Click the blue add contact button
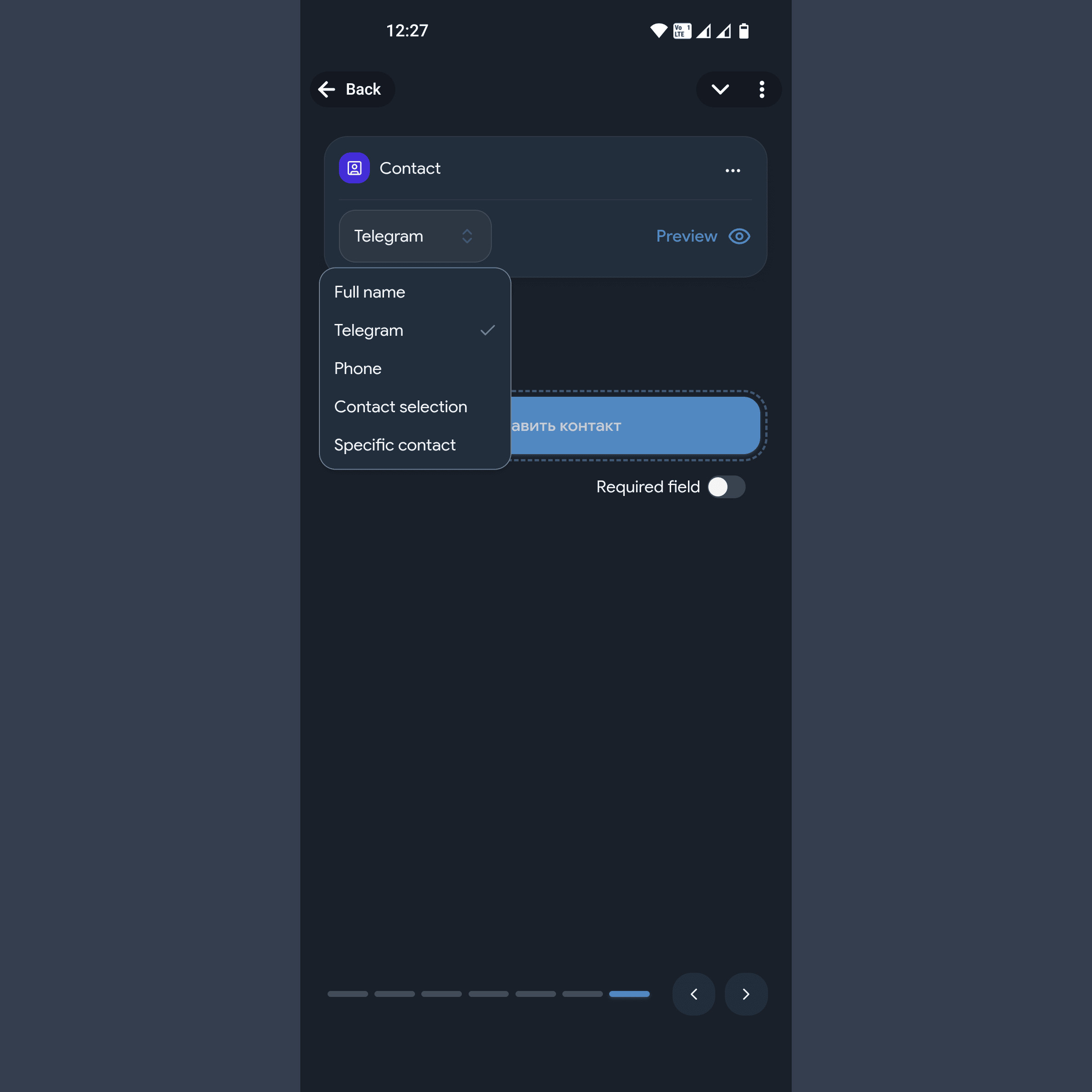The width and height of the screenshot is (1092, 1092). click(635, 425)
